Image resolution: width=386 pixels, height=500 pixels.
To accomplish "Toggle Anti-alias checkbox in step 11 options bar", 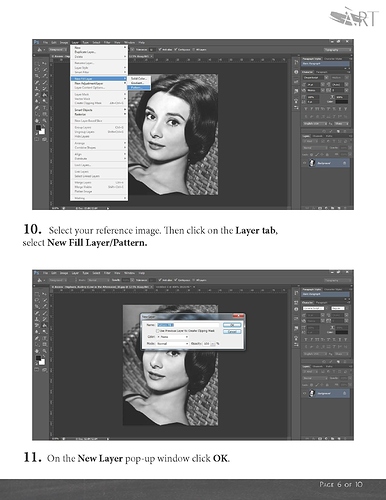I will 160,280.
